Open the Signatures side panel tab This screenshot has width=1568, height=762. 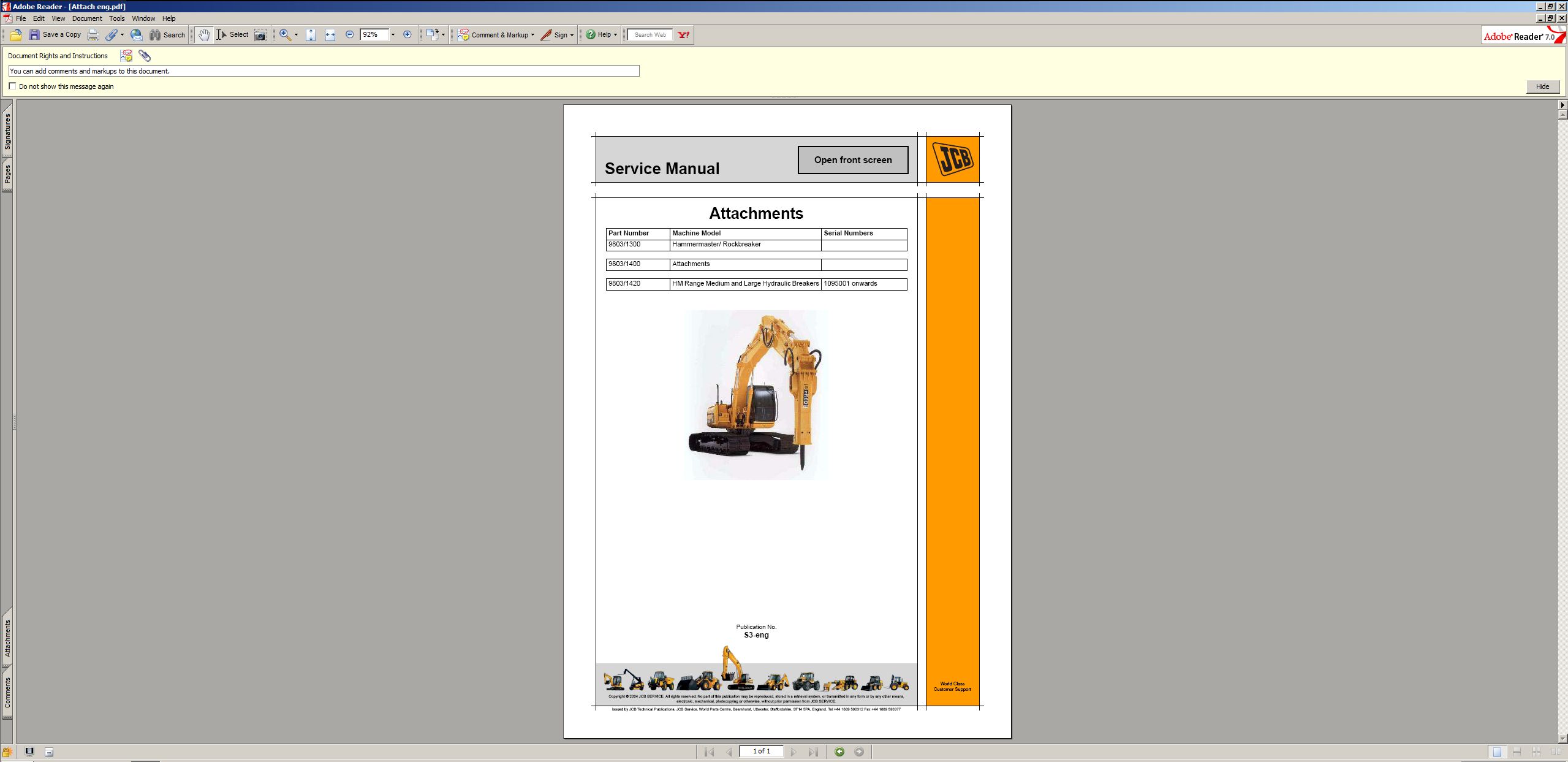7,131
